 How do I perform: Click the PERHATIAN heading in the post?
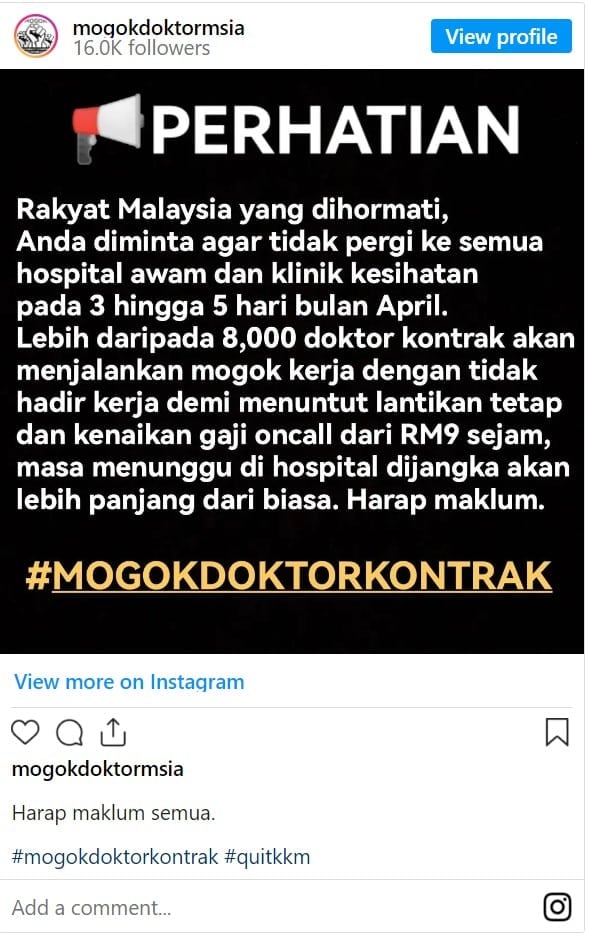point(335,131)
